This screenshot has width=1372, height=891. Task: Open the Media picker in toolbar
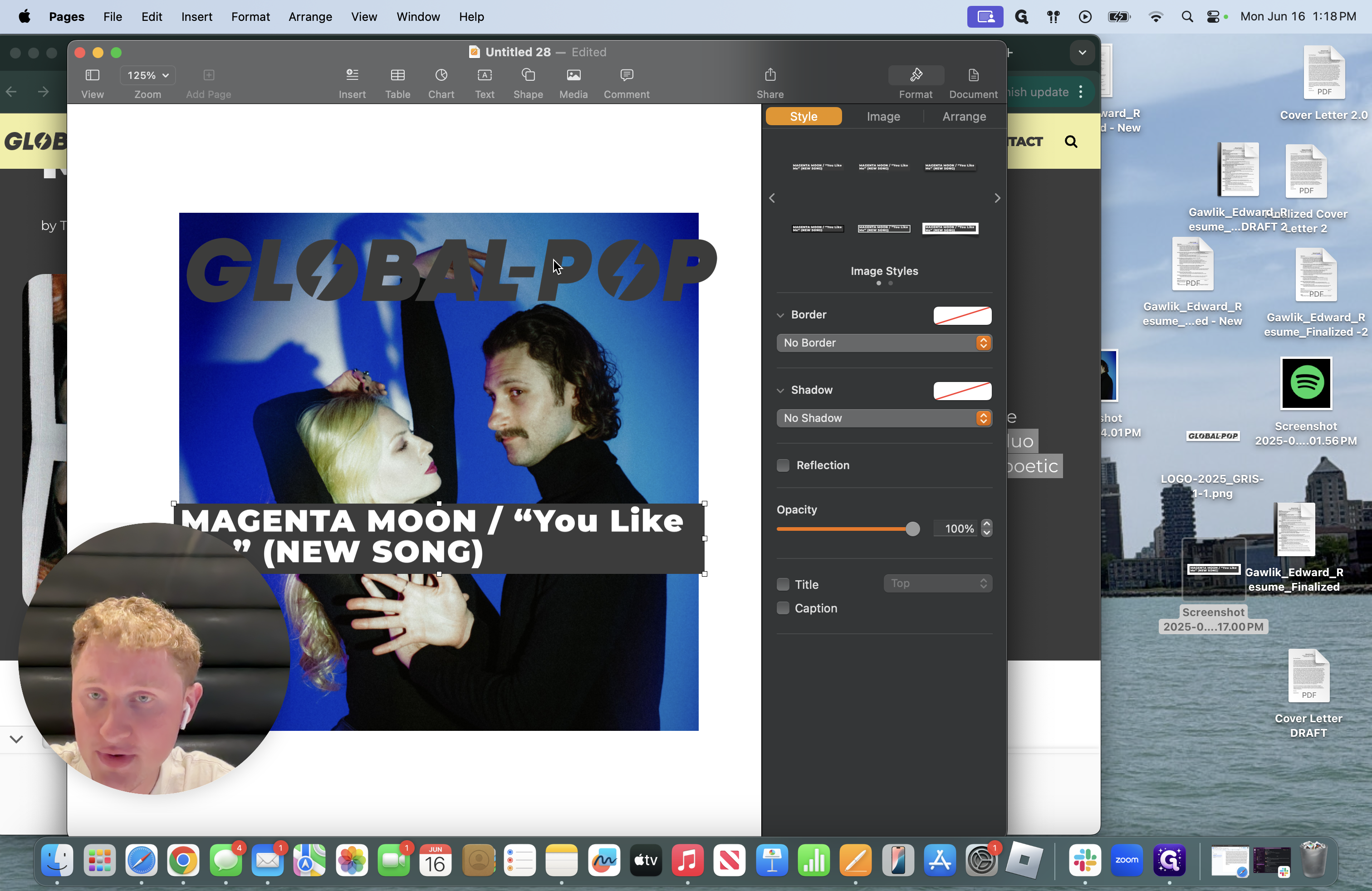click(573, 75)
